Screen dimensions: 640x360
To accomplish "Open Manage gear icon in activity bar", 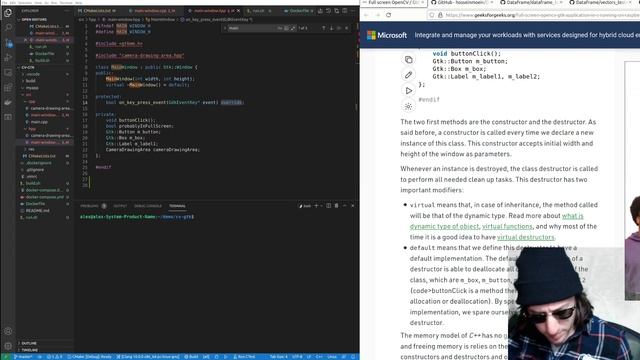I will click(x=8, y=346).
